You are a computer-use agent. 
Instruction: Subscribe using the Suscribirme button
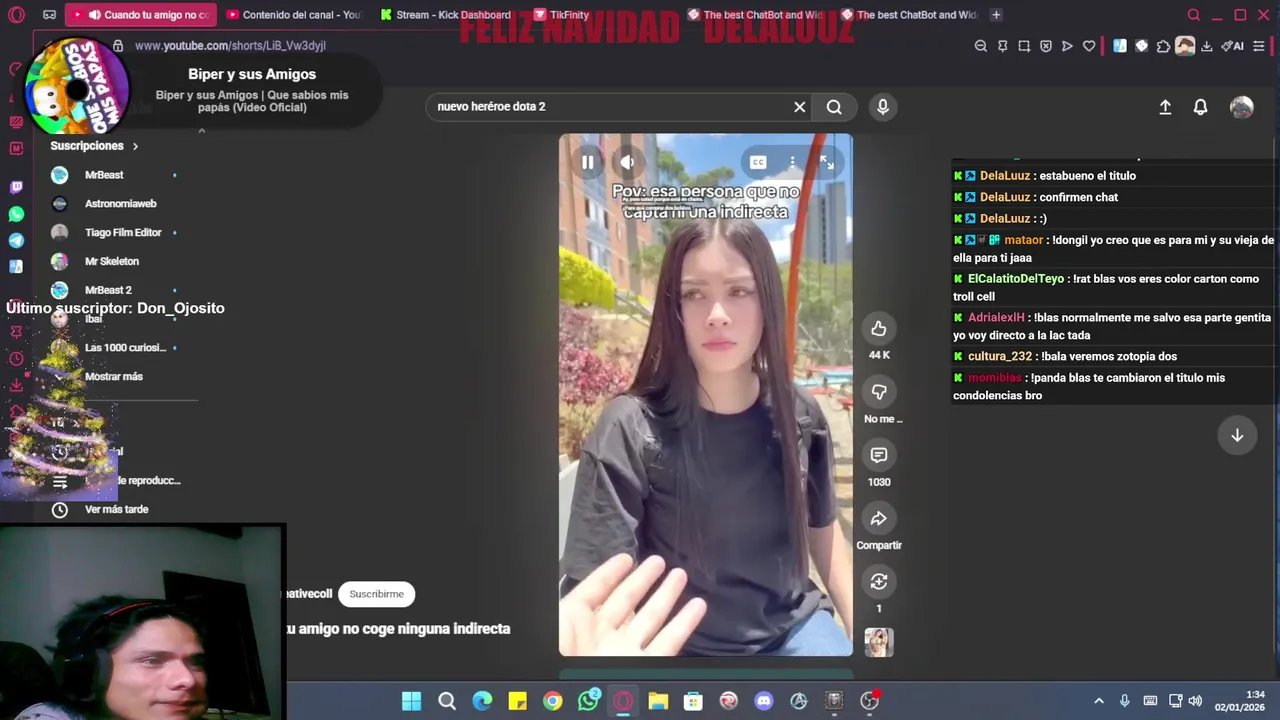(376, 594)
